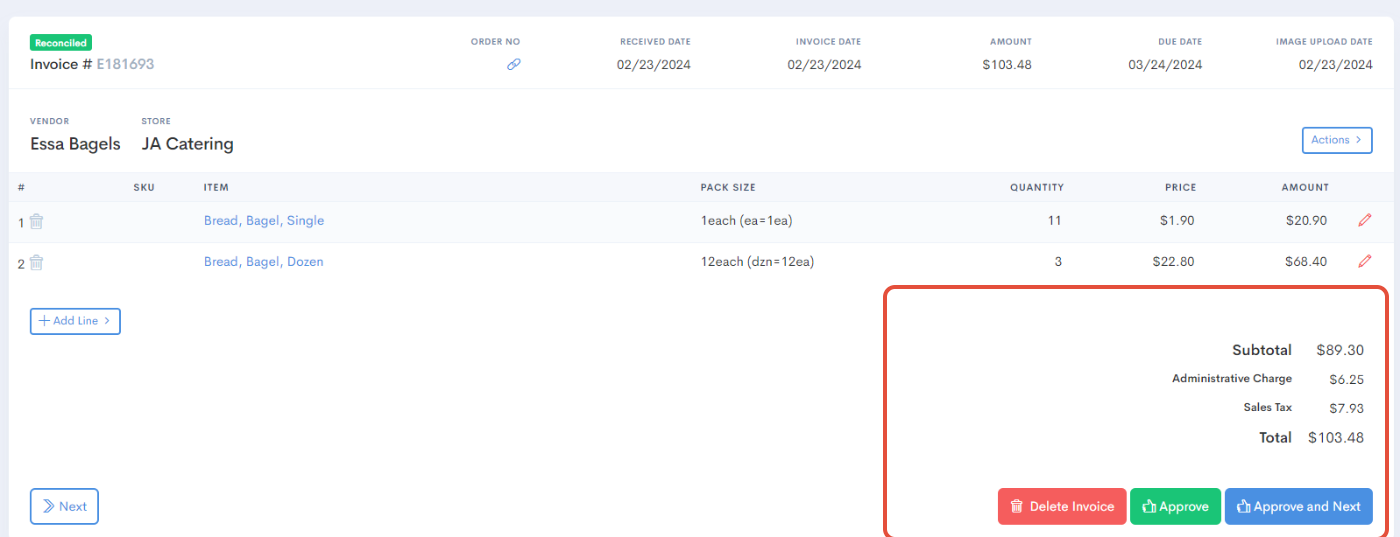Select invoice number E181693

pyautogui.click(x=125, y=64)
